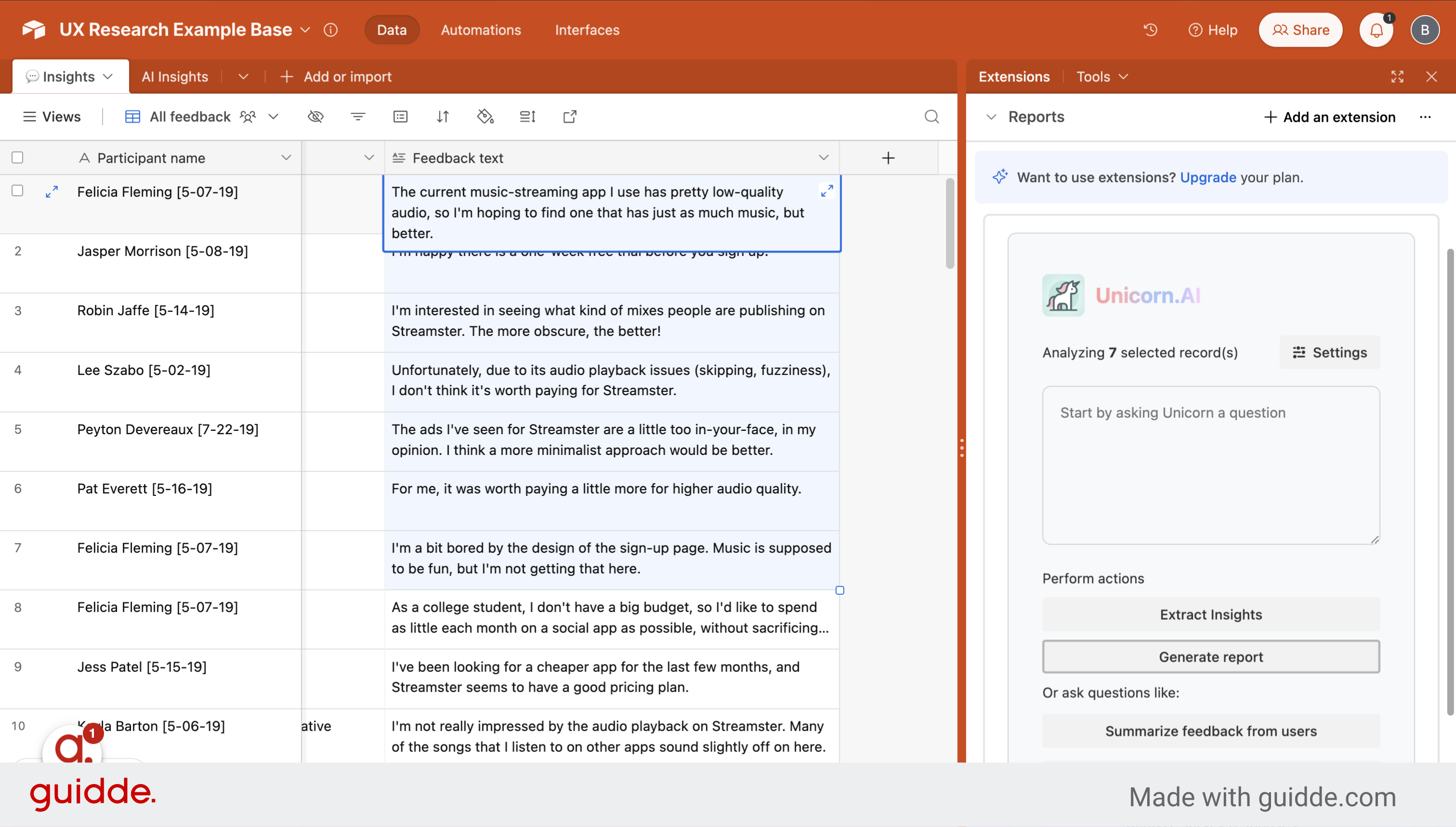Image resolution: width=1456 pixels, height=827 pixels.
Task: Open AI Insights table tab
Action: point(175,77)
